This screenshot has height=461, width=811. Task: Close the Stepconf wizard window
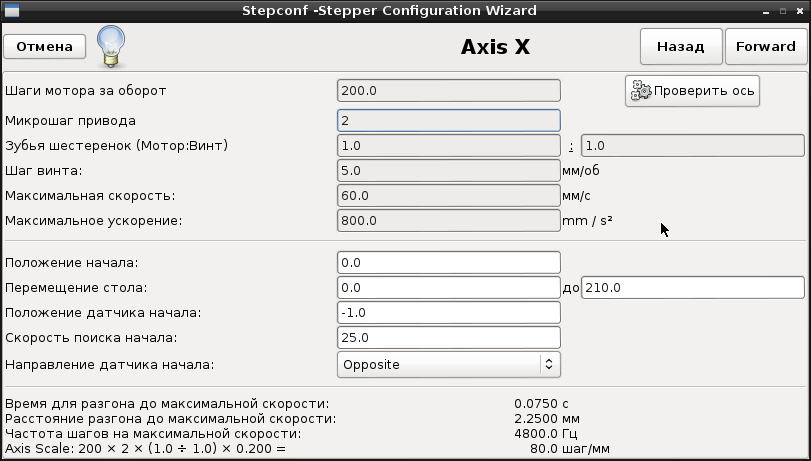pyautogui.click(x=798, y=10)
